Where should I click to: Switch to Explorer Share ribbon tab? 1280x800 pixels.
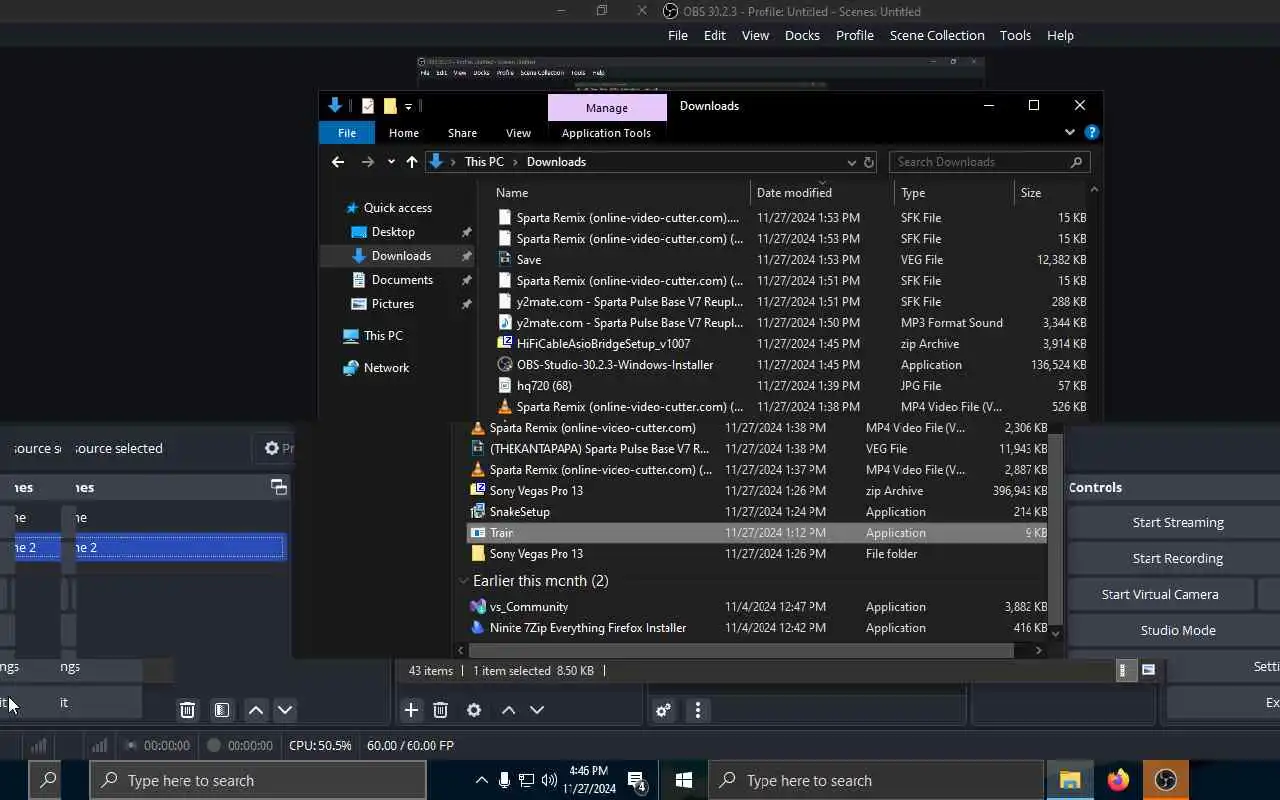pyautogui.click(x=462, y=133)
